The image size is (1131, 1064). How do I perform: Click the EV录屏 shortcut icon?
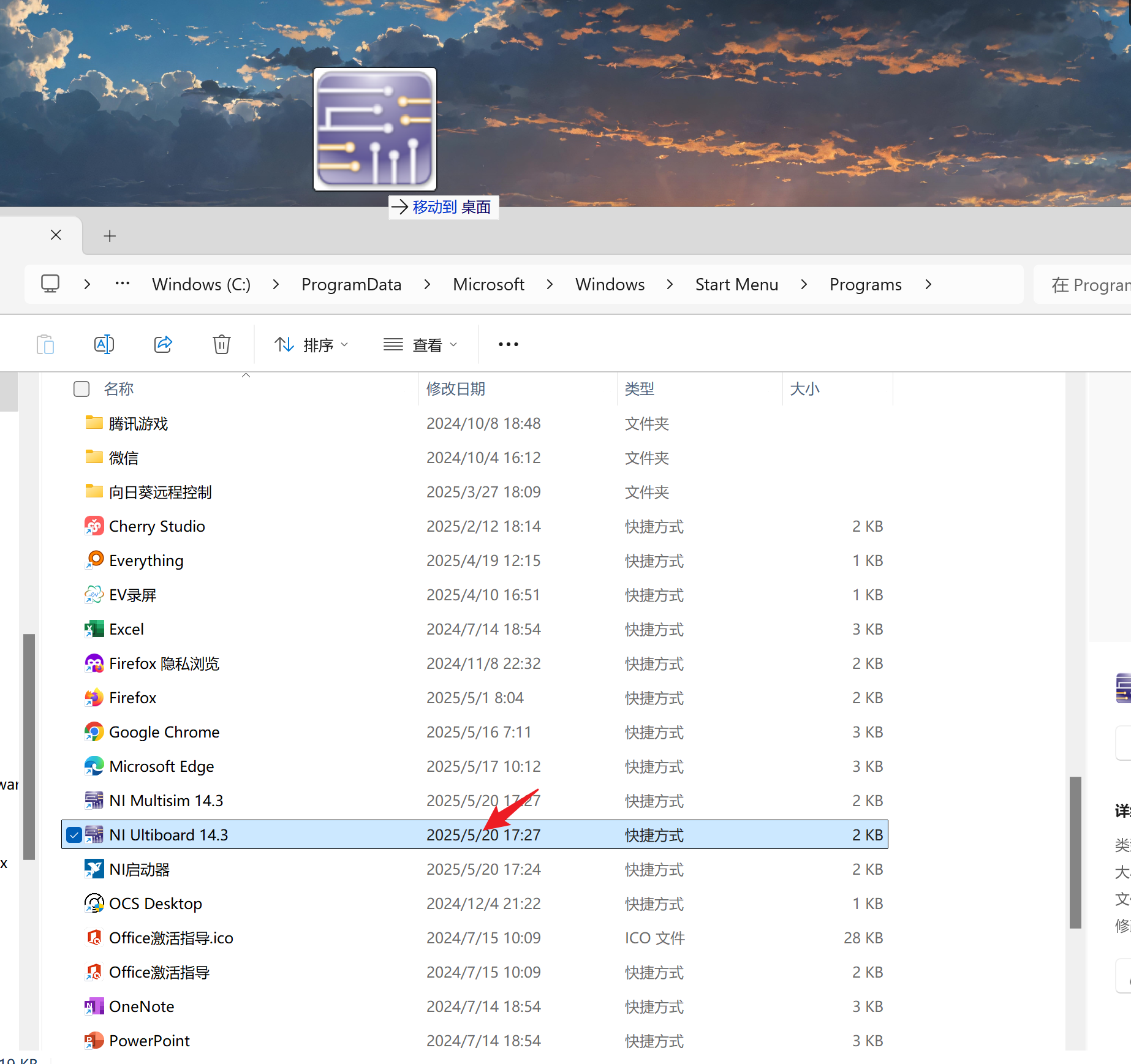point(94,595)
